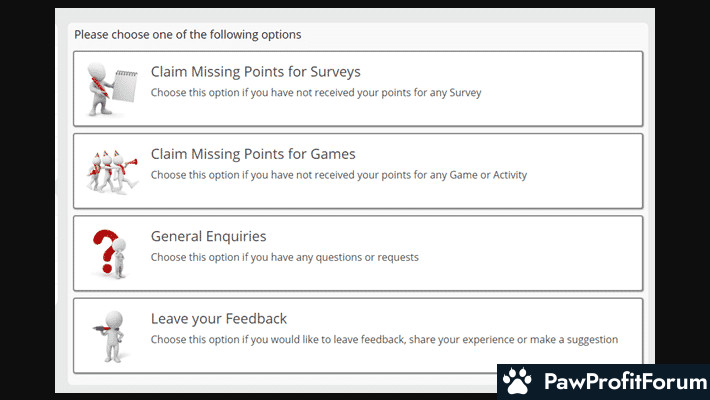This screenshot has width=710, height=400.
Task: Click the share your experience description text
Action: 384,339
